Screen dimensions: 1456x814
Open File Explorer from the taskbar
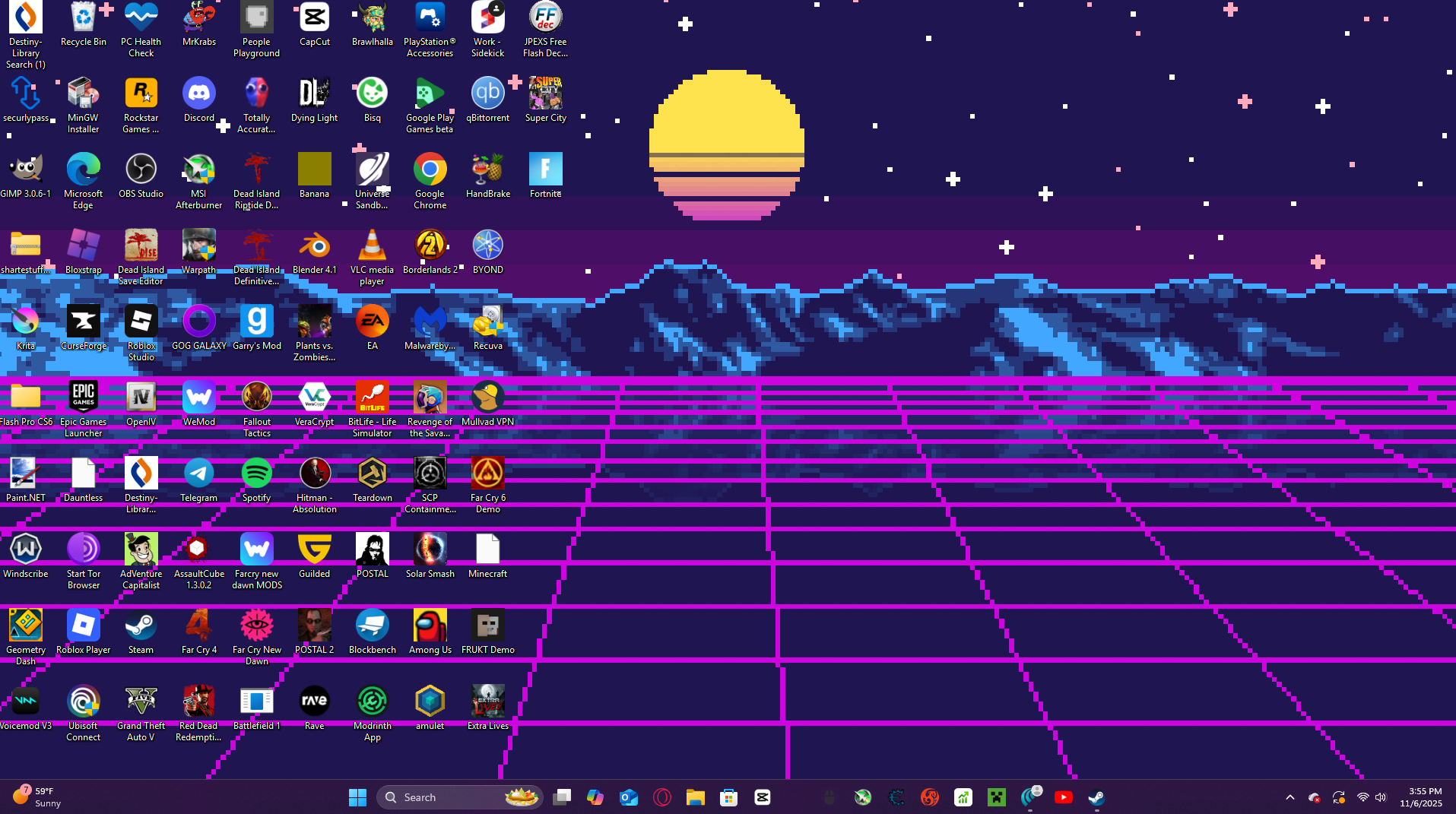click(x=695, y=797)
